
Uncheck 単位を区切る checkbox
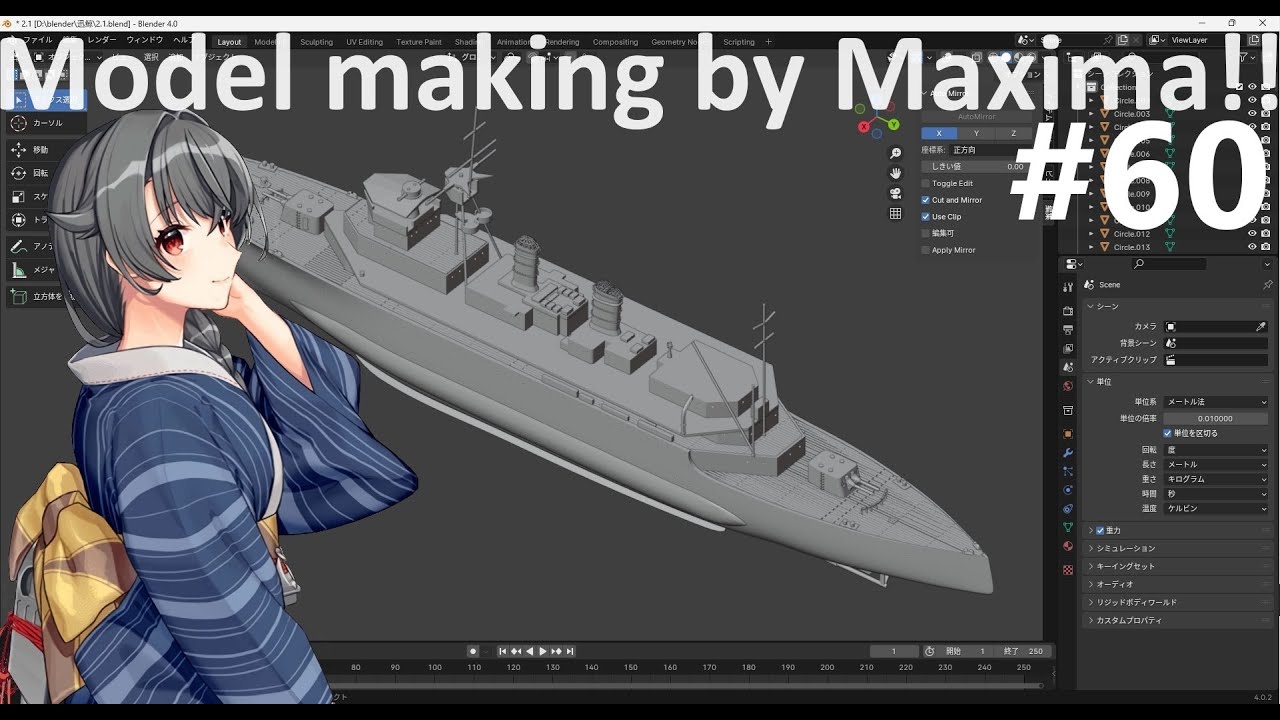pos(1167,433)
